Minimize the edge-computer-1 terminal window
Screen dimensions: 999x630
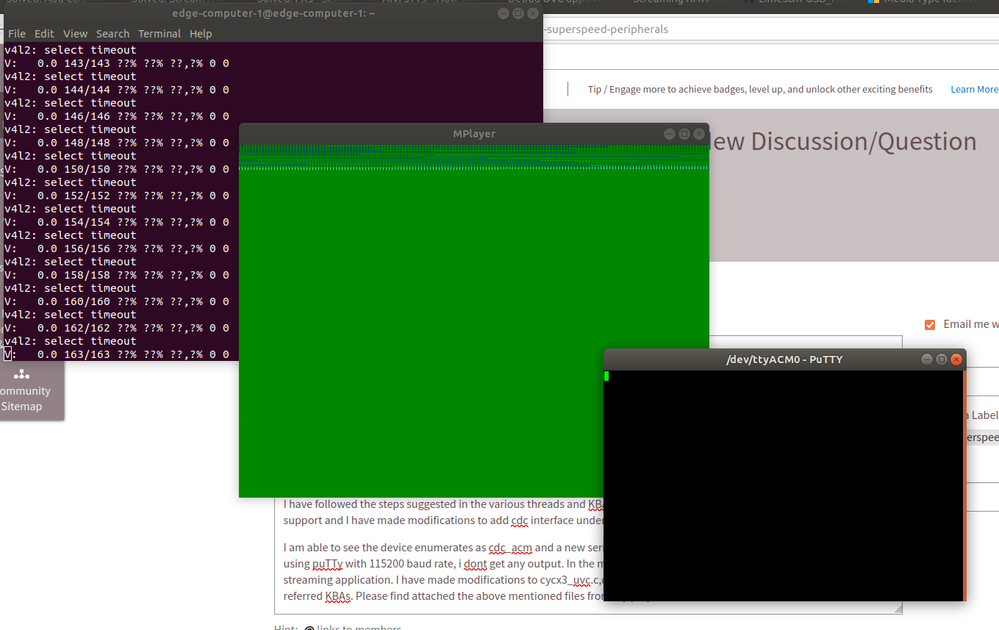503,13
